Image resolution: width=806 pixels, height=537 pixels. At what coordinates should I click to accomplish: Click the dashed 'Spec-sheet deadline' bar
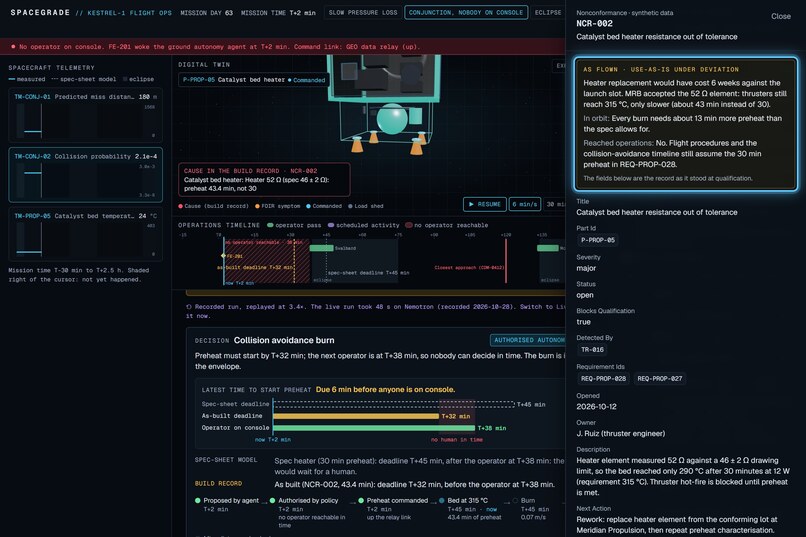click(394, 404)
